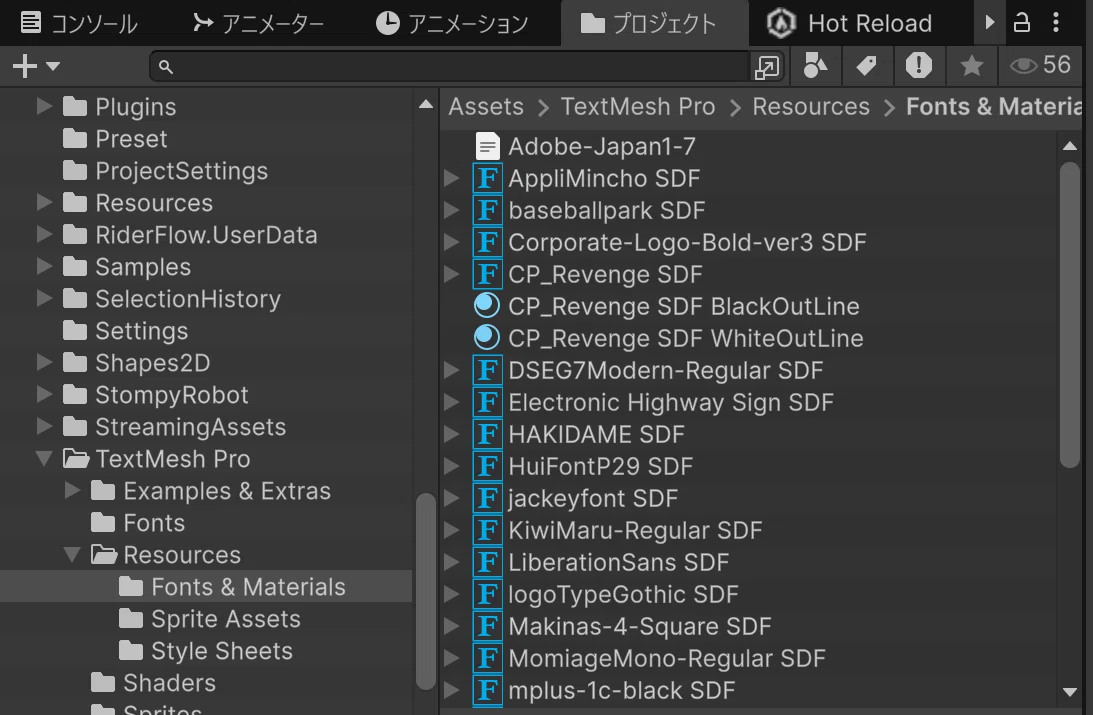
Task: Select the HuiFontP29 SDF font icon
Action: coord(487,467)
